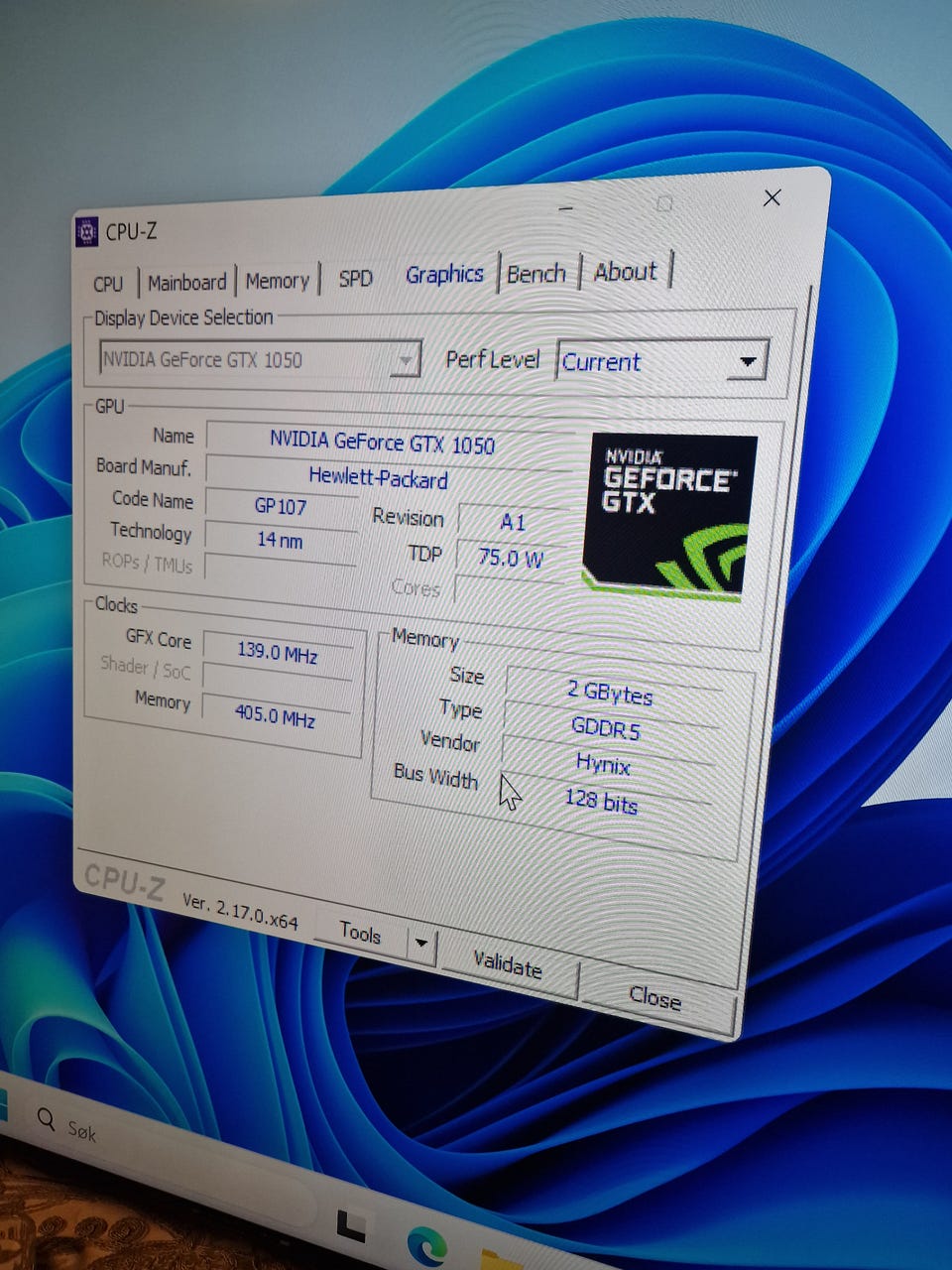The height and width of the screenshot is (1270, 952).
Task: Click the CPU-Z title bar icon
Action: [x=87, y=231]
